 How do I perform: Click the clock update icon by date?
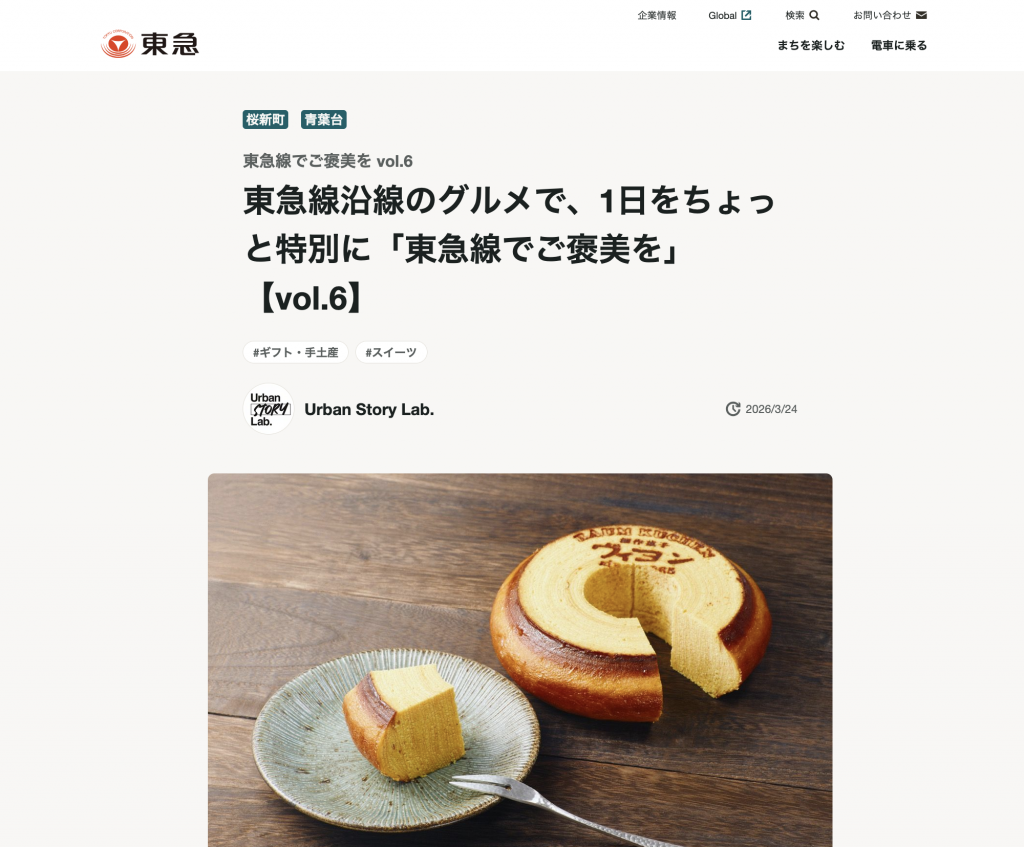point(733,409)
